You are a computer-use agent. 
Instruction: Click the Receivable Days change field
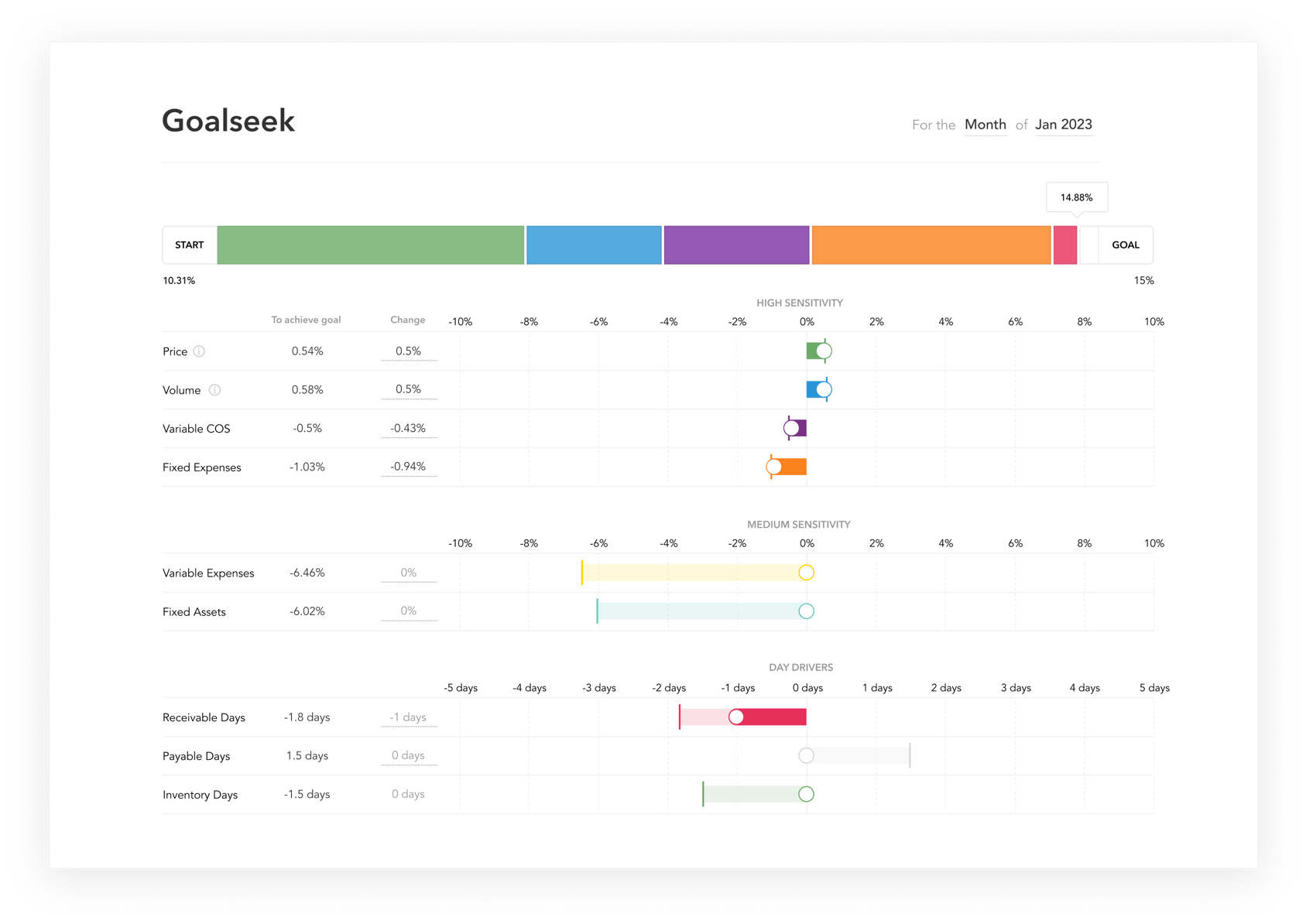[409, 717]
